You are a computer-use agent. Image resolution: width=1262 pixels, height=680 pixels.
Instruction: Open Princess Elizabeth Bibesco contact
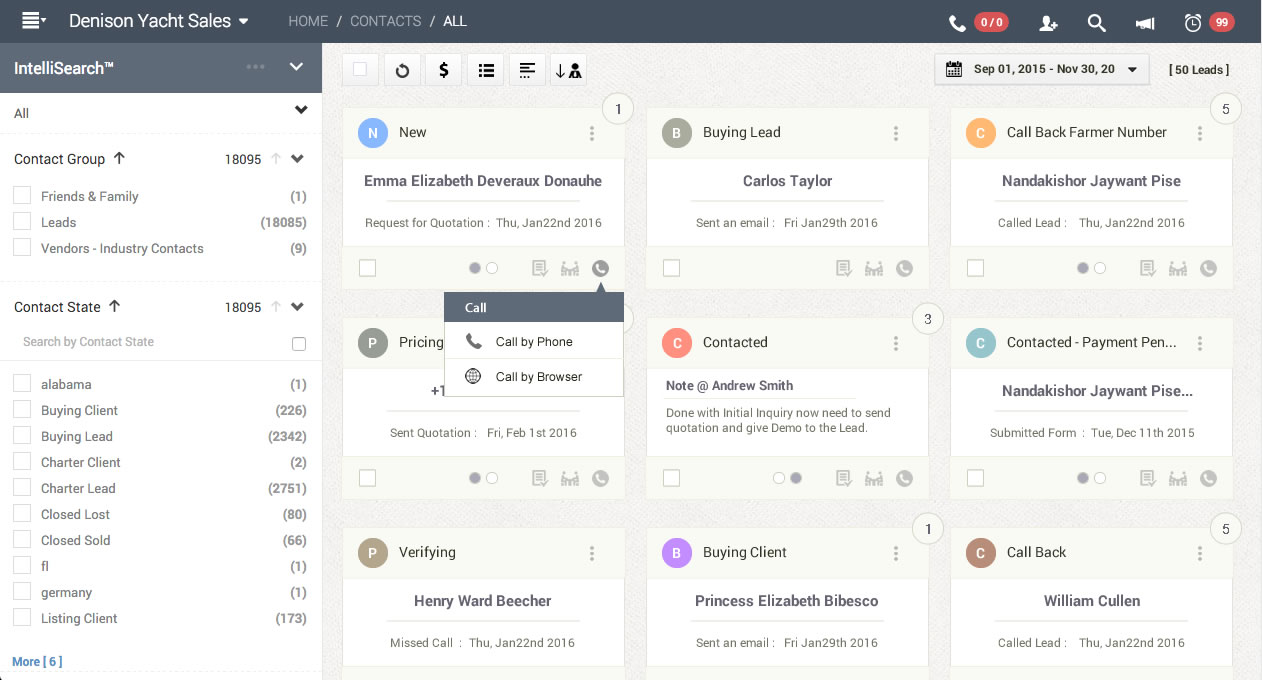click(787, 601)
